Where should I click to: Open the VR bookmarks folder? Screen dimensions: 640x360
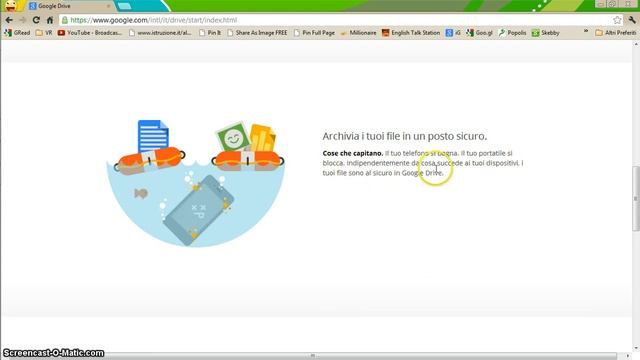coord(44,33)
